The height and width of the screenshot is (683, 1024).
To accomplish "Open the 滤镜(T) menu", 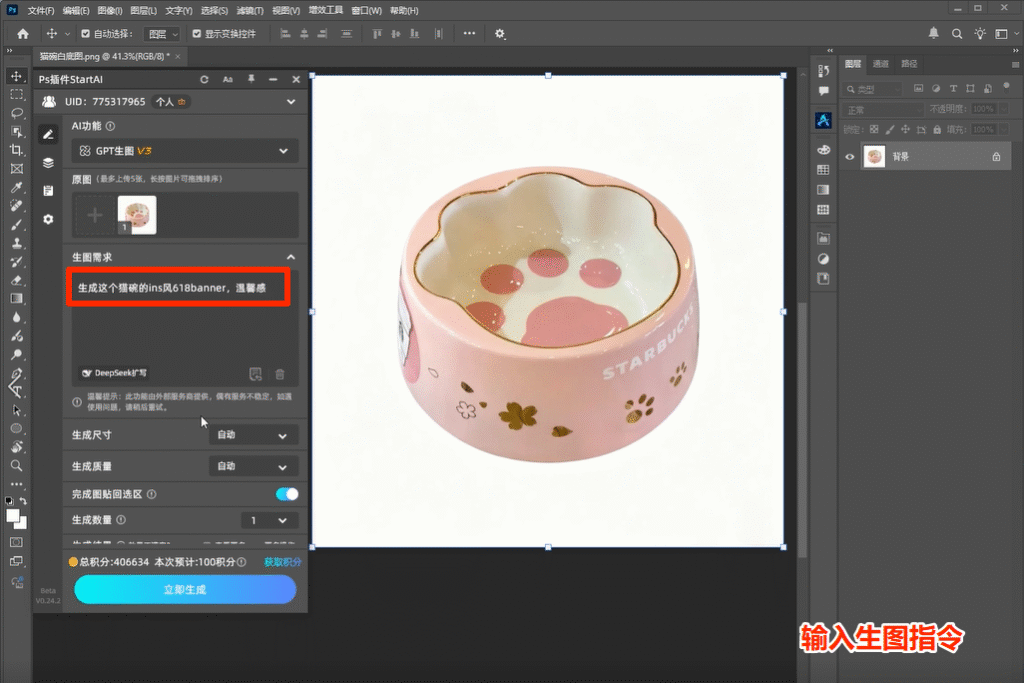I will 249,10.
